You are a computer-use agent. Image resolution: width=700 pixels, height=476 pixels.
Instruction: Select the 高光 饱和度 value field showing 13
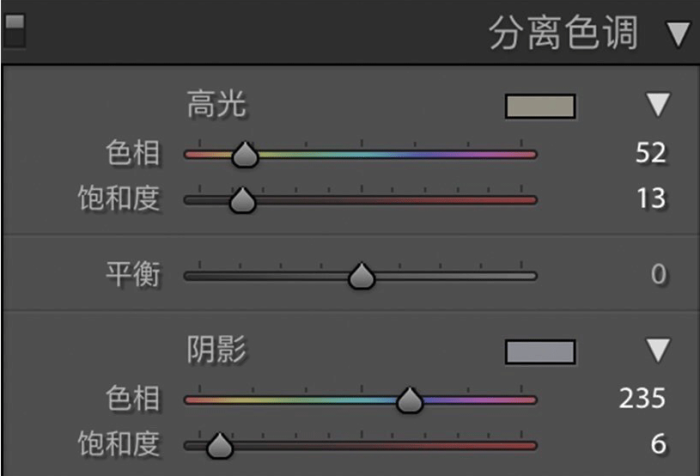pos(651,198)
